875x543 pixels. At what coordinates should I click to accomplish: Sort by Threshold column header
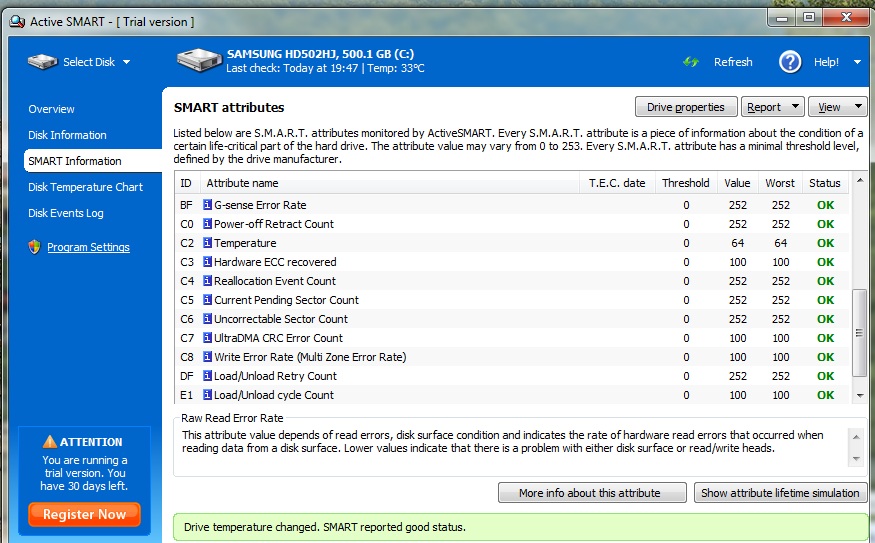[686, 183]
